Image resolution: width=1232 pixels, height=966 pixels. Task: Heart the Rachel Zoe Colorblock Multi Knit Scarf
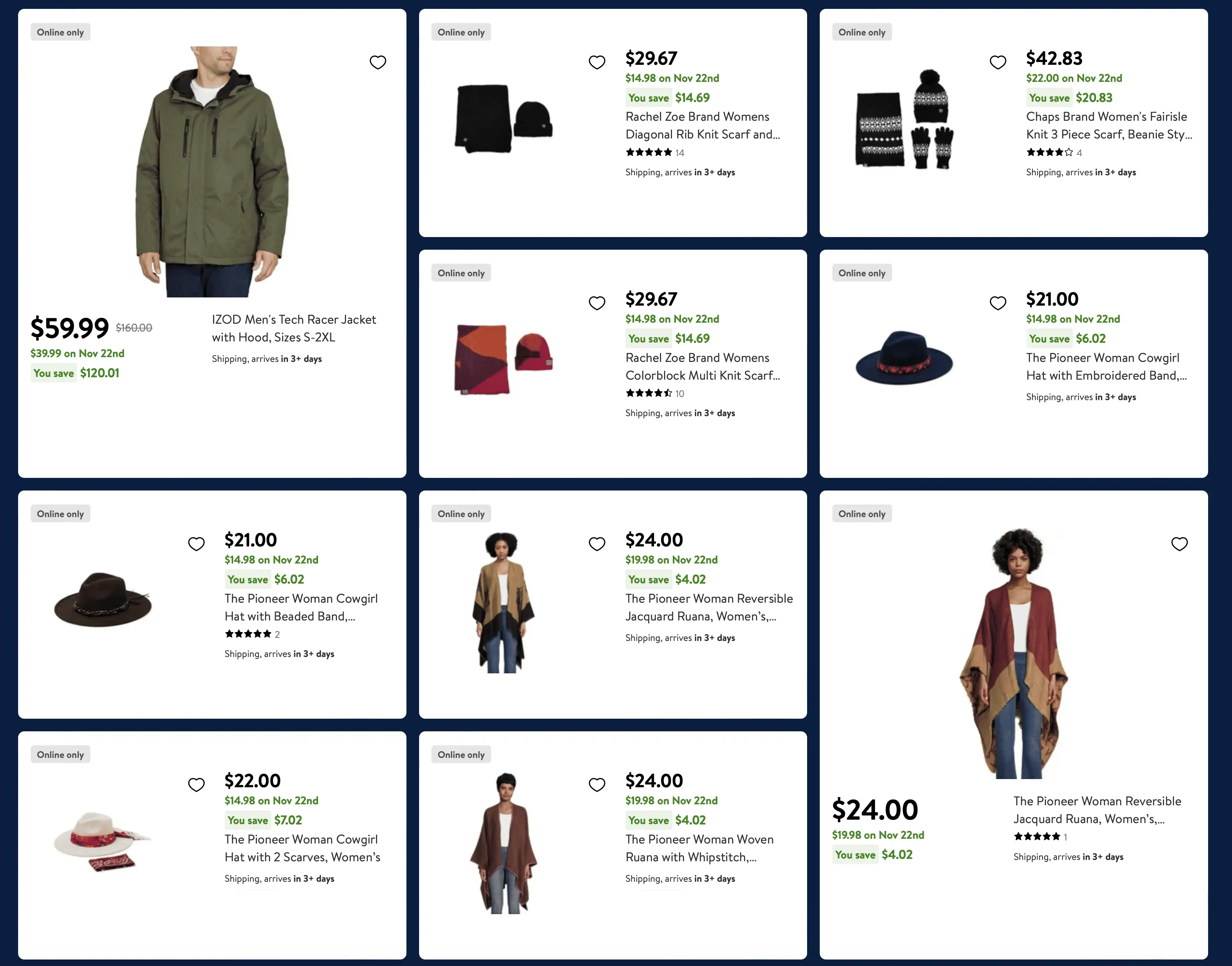pyautogui.click(x=597, y=303)
